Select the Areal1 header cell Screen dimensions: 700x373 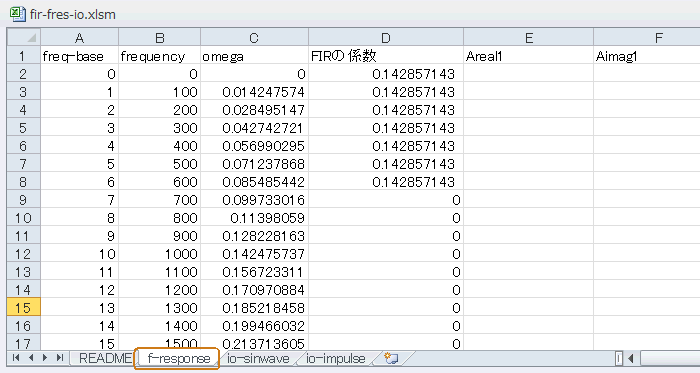coord(529,56)
